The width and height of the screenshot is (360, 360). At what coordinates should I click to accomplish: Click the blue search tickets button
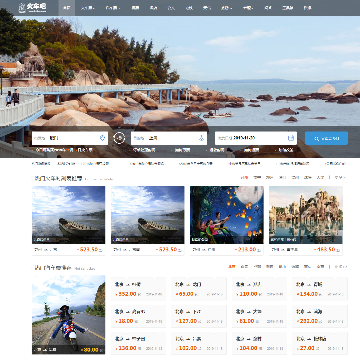click(326, 138)
